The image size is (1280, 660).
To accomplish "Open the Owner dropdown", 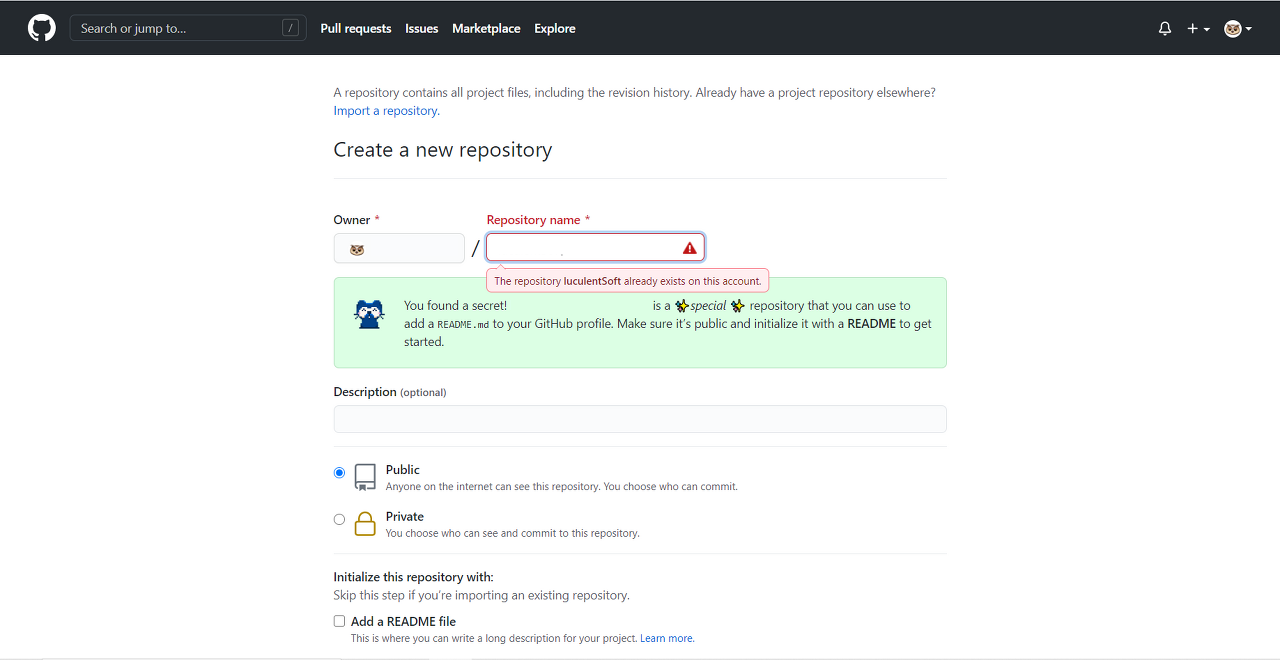I will [399, 248].
